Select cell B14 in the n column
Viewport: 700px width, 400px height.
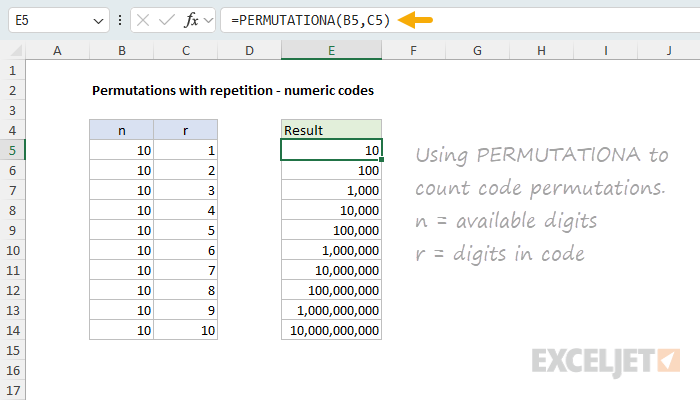click(x=121, y=330)
